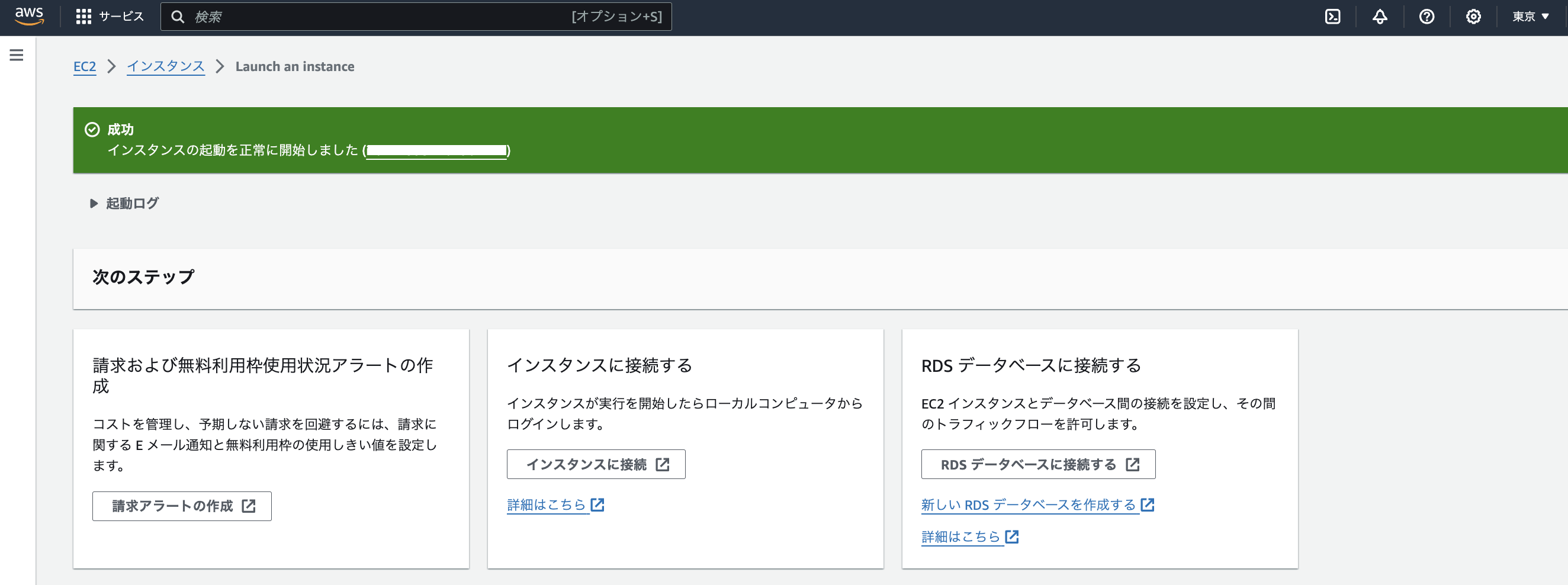Open 新しい RDS データベースを作成する link
1568x585 pixels.
coord(1030,504)
